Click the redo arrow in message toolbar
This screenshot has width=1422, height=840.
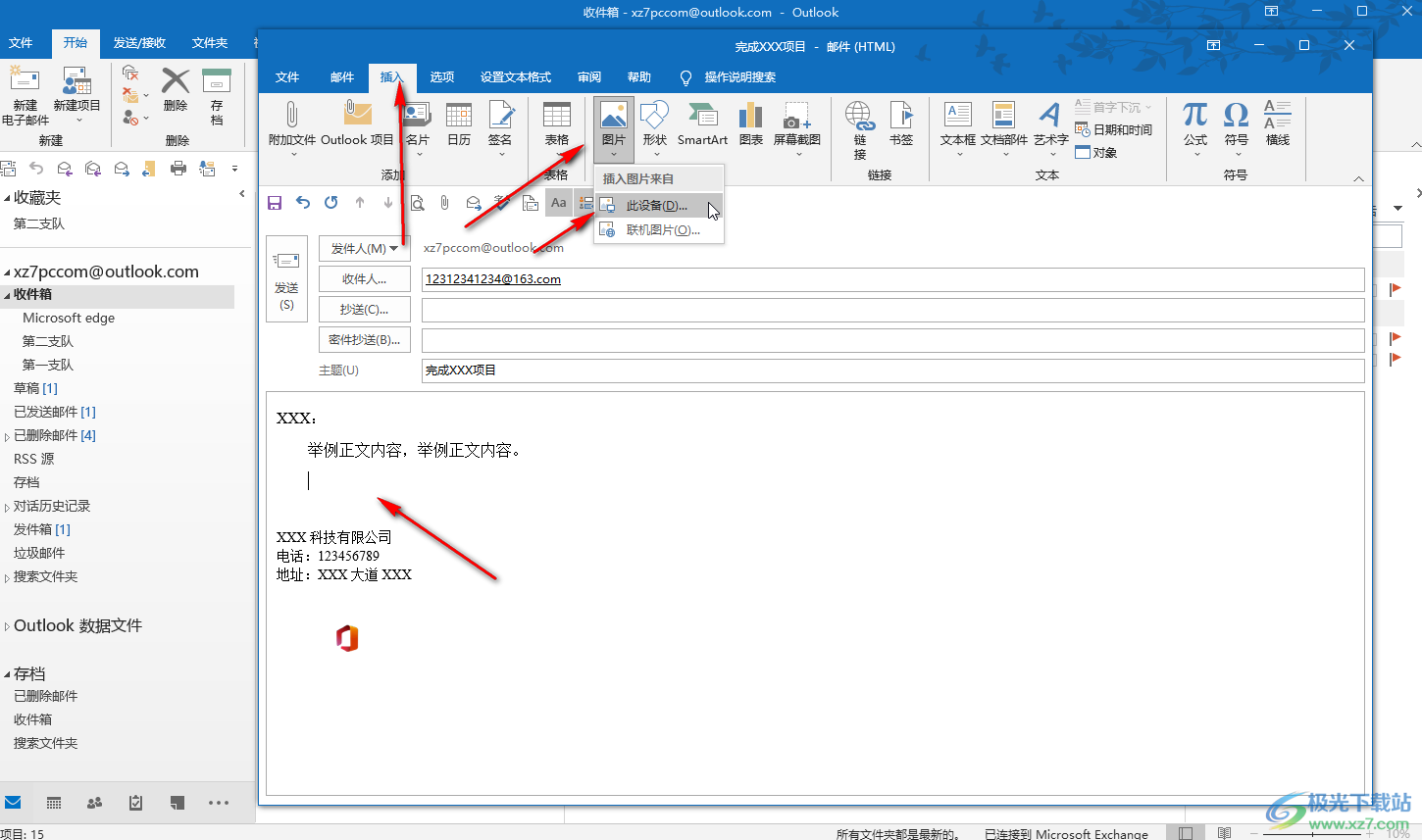click(x=331, y=203)
